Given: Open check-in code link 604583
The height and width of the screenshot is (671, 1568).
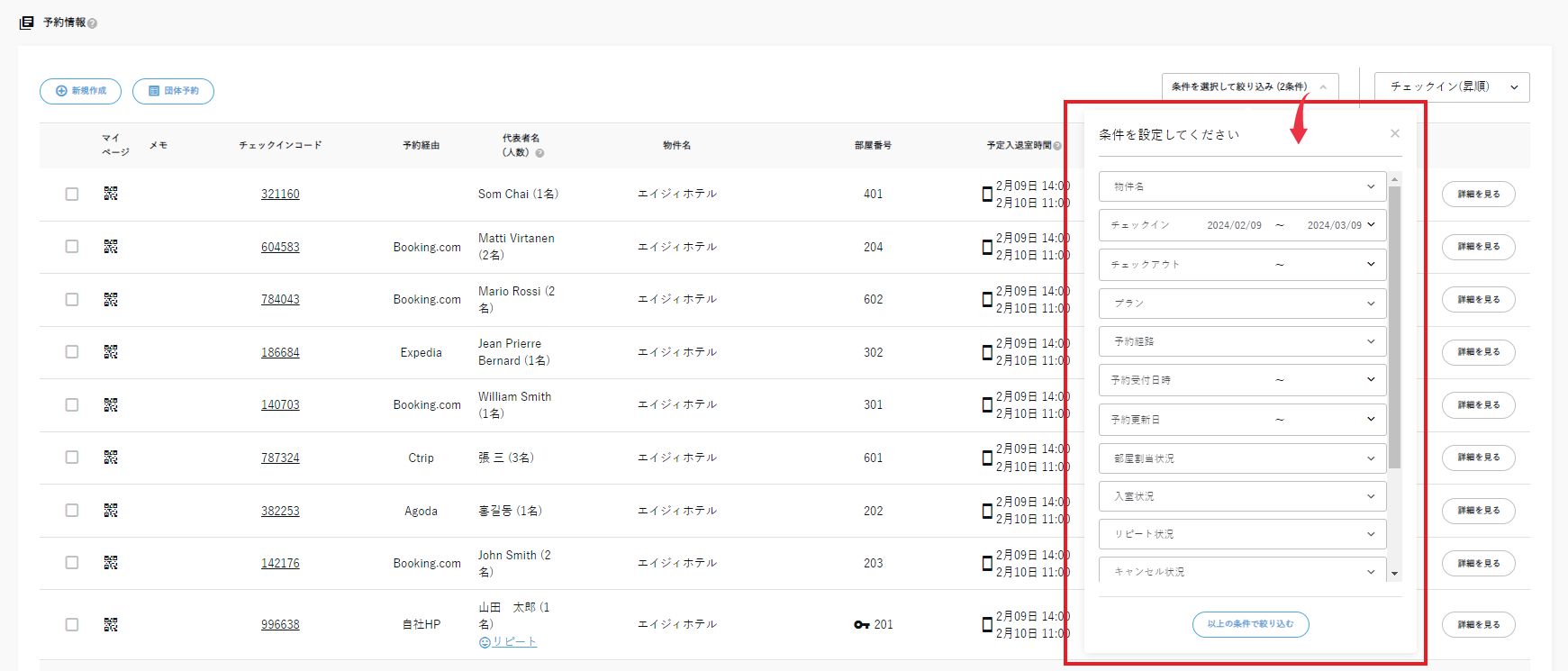Looking at the screenshot, I should pyautogui.click(x=280, y=247).
